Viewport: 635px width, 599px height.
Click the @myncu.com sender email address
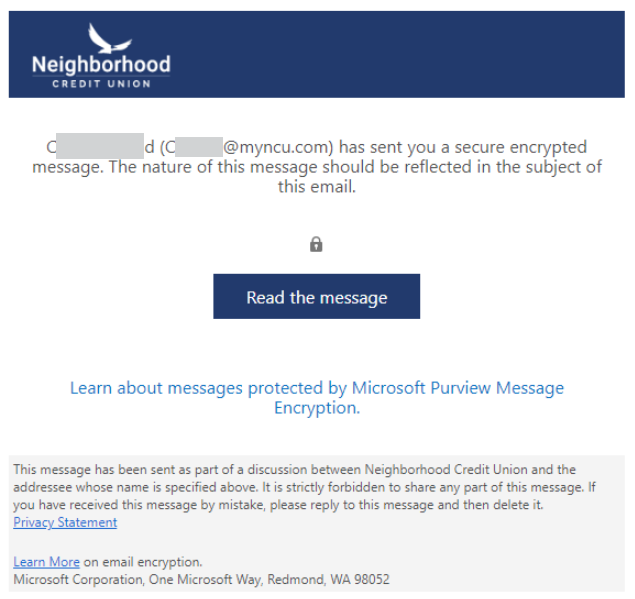[x=278, y=147]
